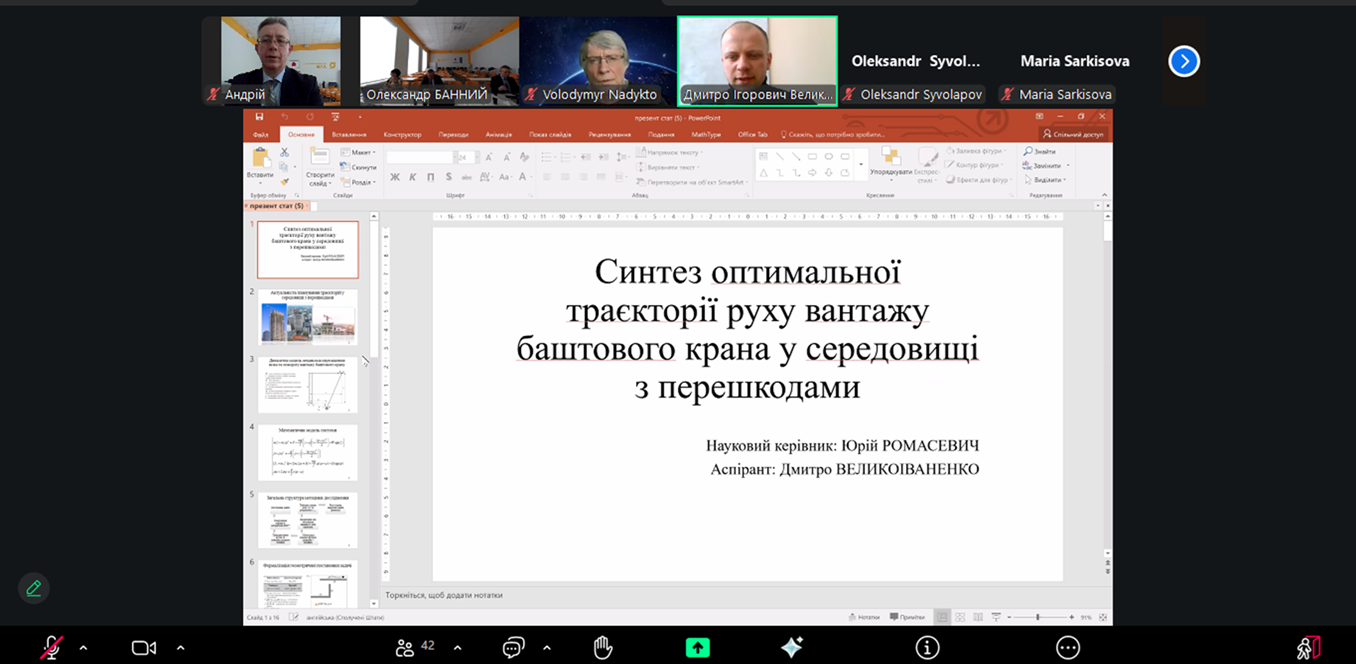Open the meeting chat panel
Screen dimensions: 1356x664
click(x=513, y=648)
